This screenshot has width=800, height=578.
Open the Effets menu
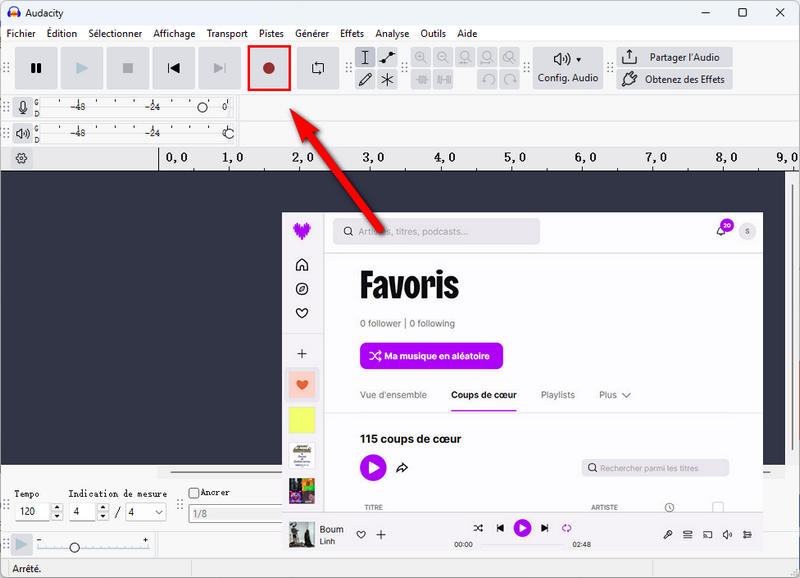tap(352, 33)
